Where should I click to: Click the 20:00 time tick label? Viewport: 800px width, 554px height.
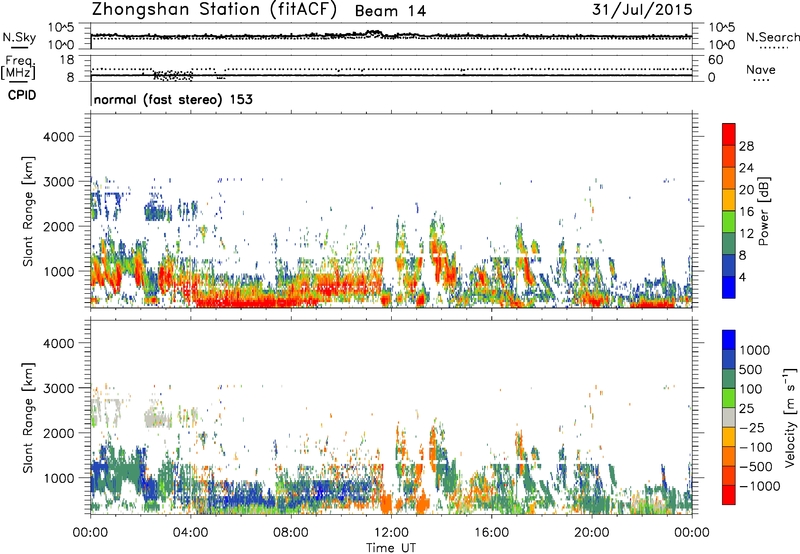click(592, 533)
